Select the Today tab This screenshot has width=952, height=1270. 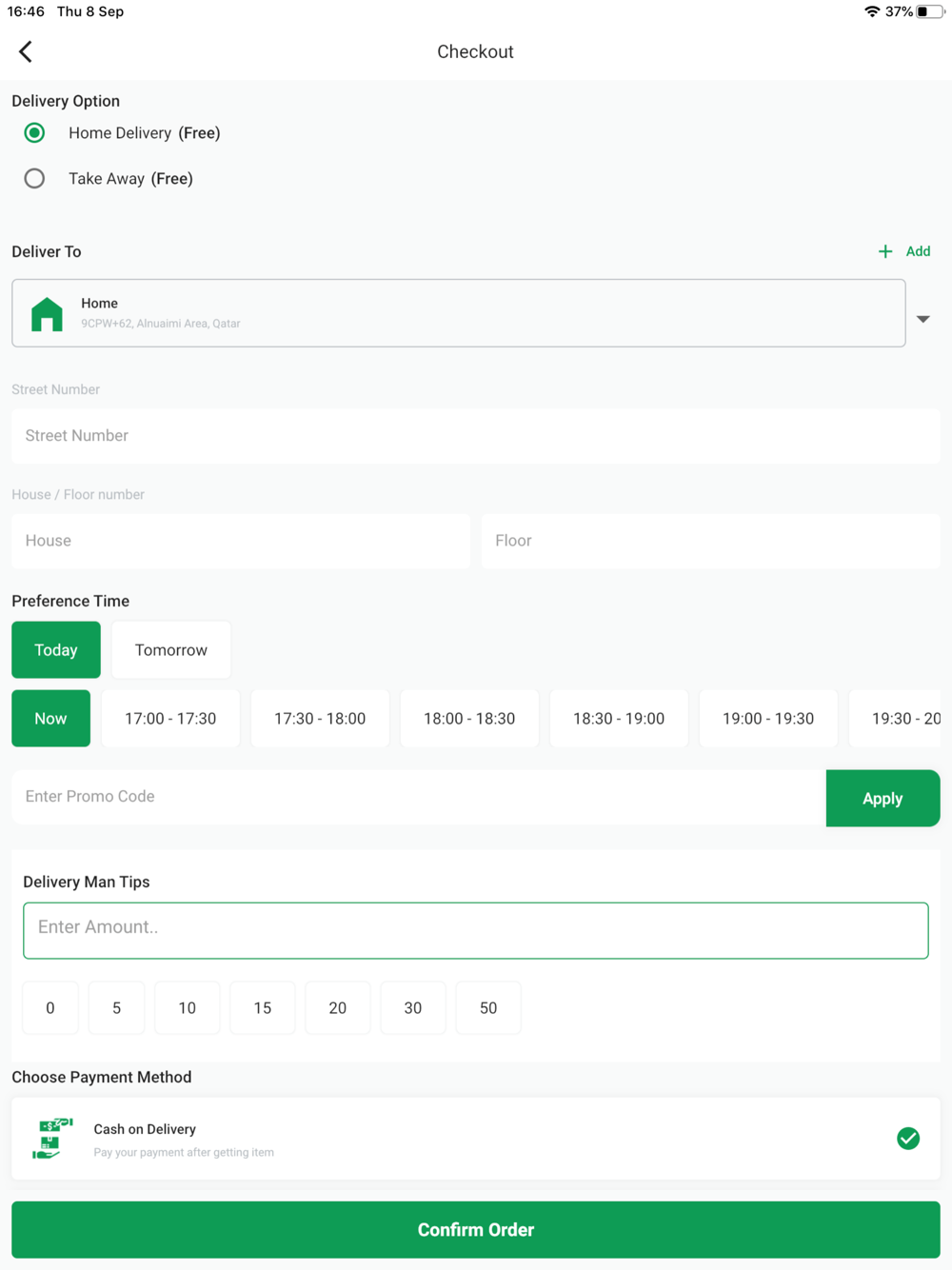pyautogui.click(x=56, y=650)
